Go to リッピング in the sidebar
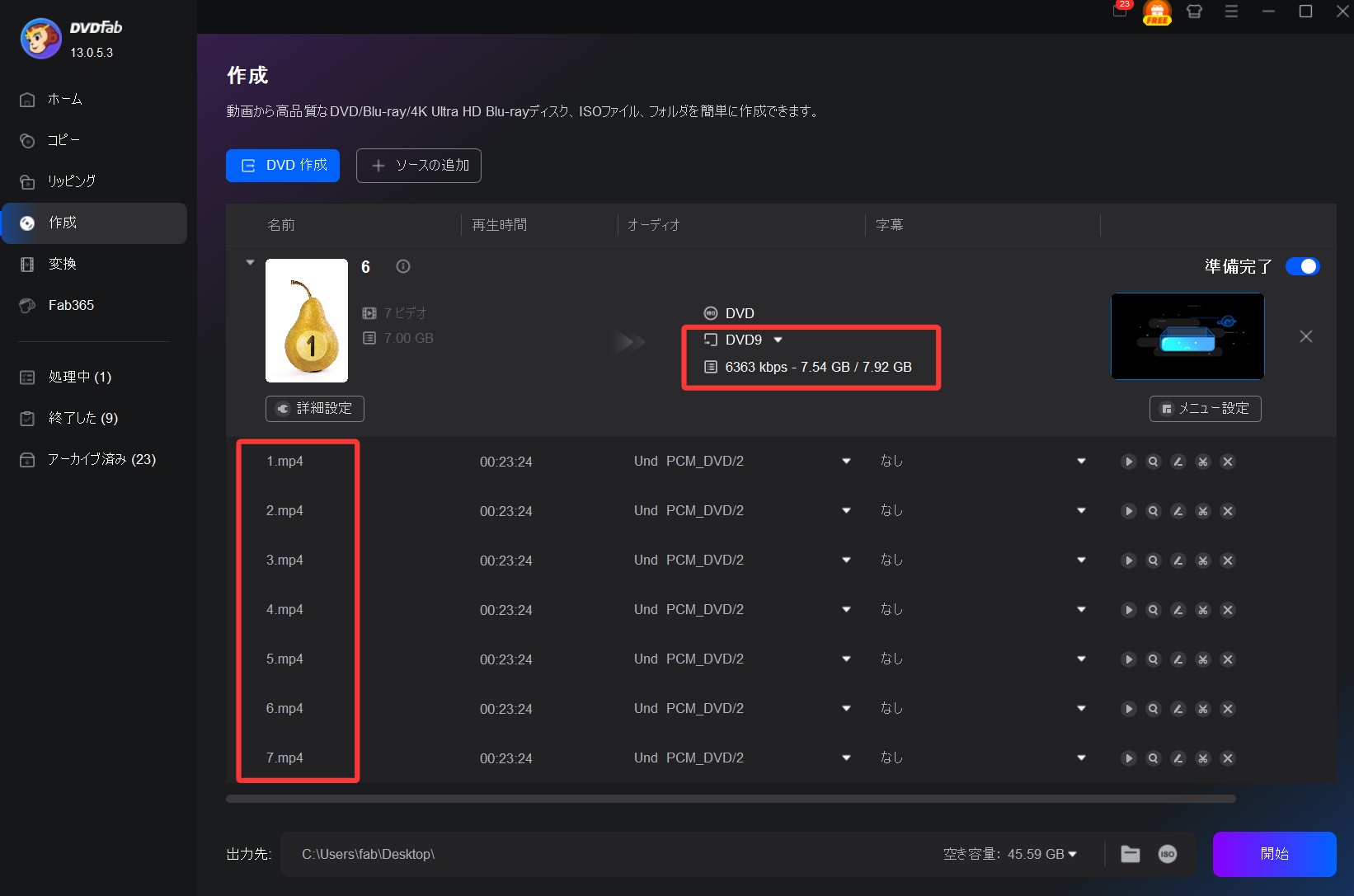This screenshot has height=896, width=1354. pyautogui.click(x=72, y=181)
